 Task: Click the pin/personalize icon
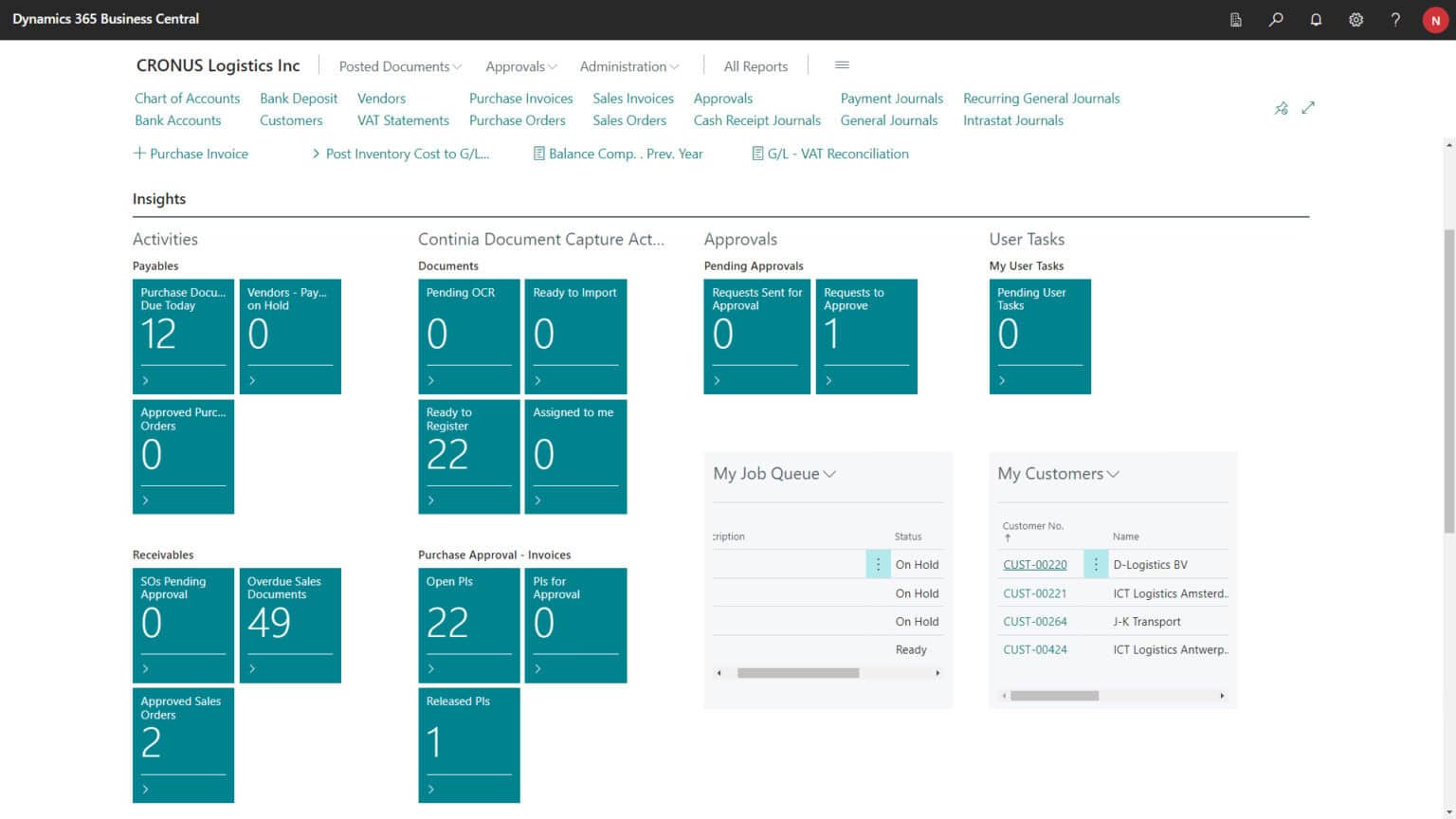click(x=1281, y=108)
